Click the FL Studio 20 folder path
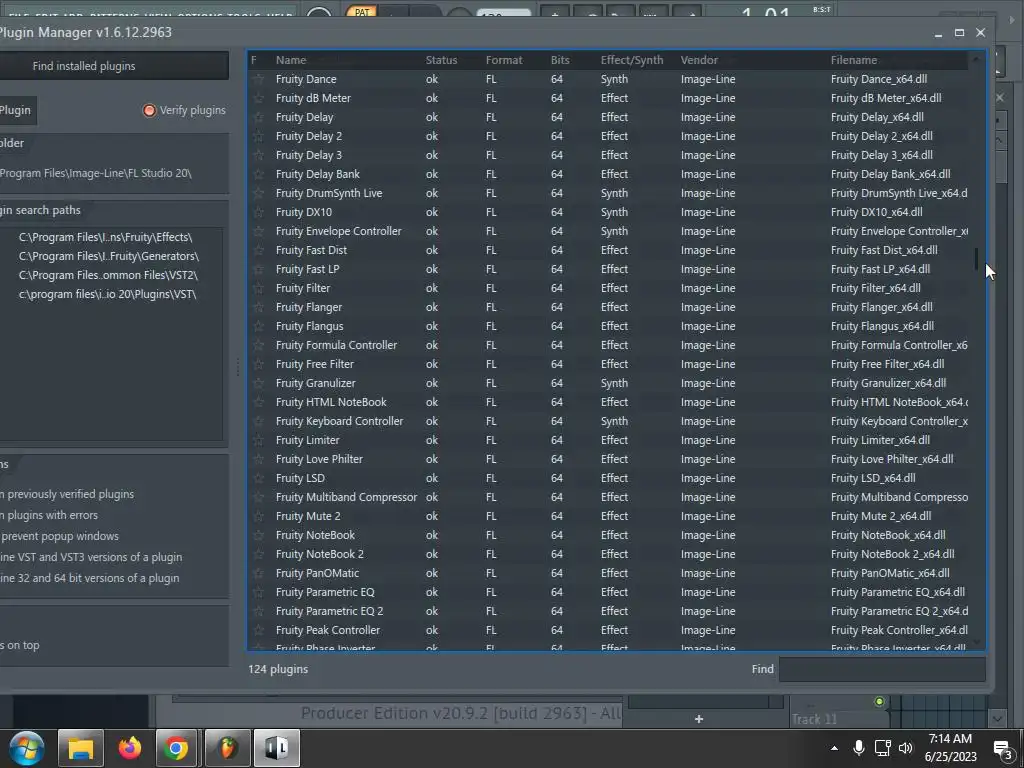Screen dimensions: 1024x768 pos(95,173)
